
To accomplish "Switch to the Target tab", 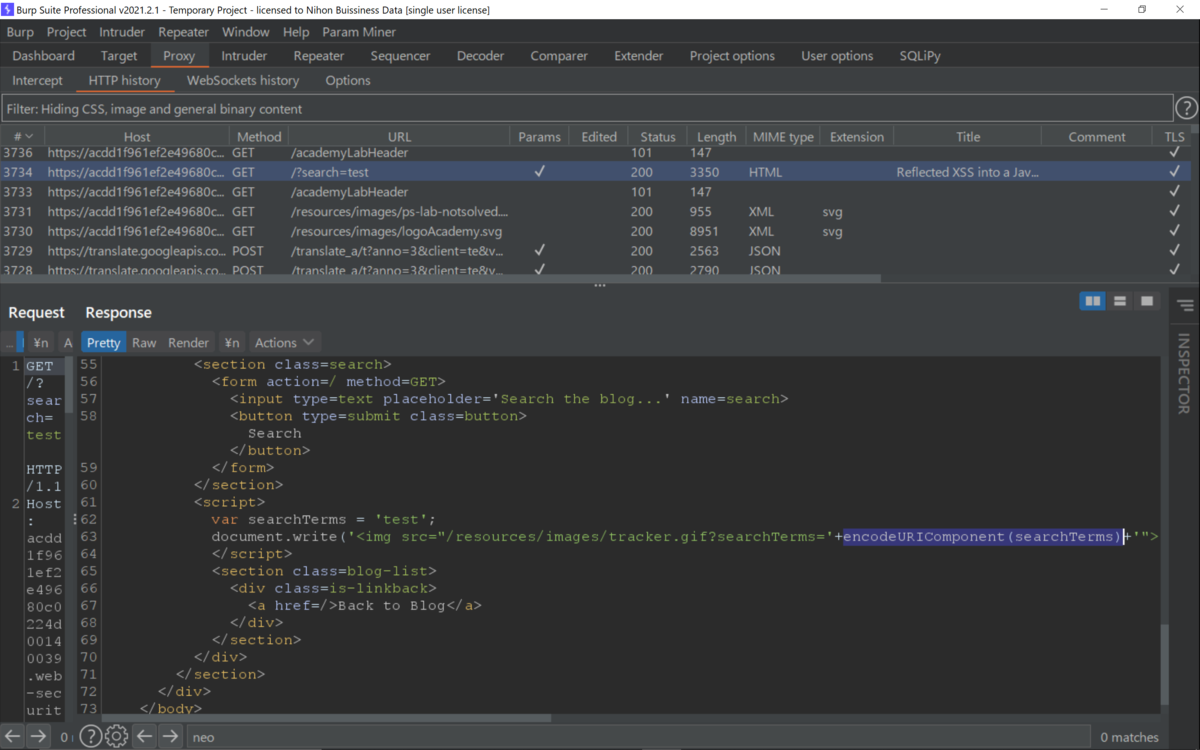I will pyautogui.click(x=119, y=56).
